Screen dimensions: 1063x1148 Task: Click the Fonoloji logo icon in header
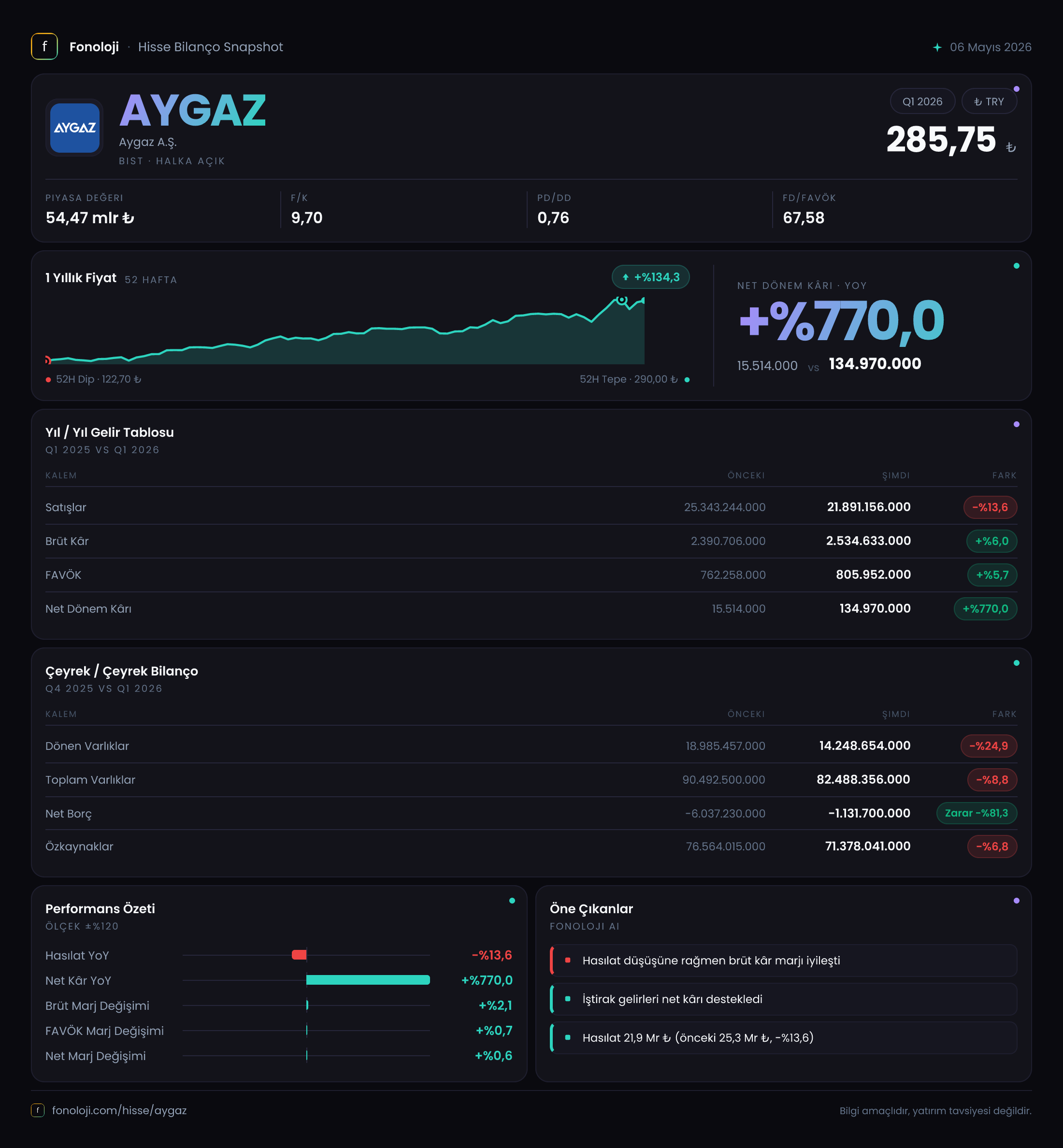click(44, 46)
